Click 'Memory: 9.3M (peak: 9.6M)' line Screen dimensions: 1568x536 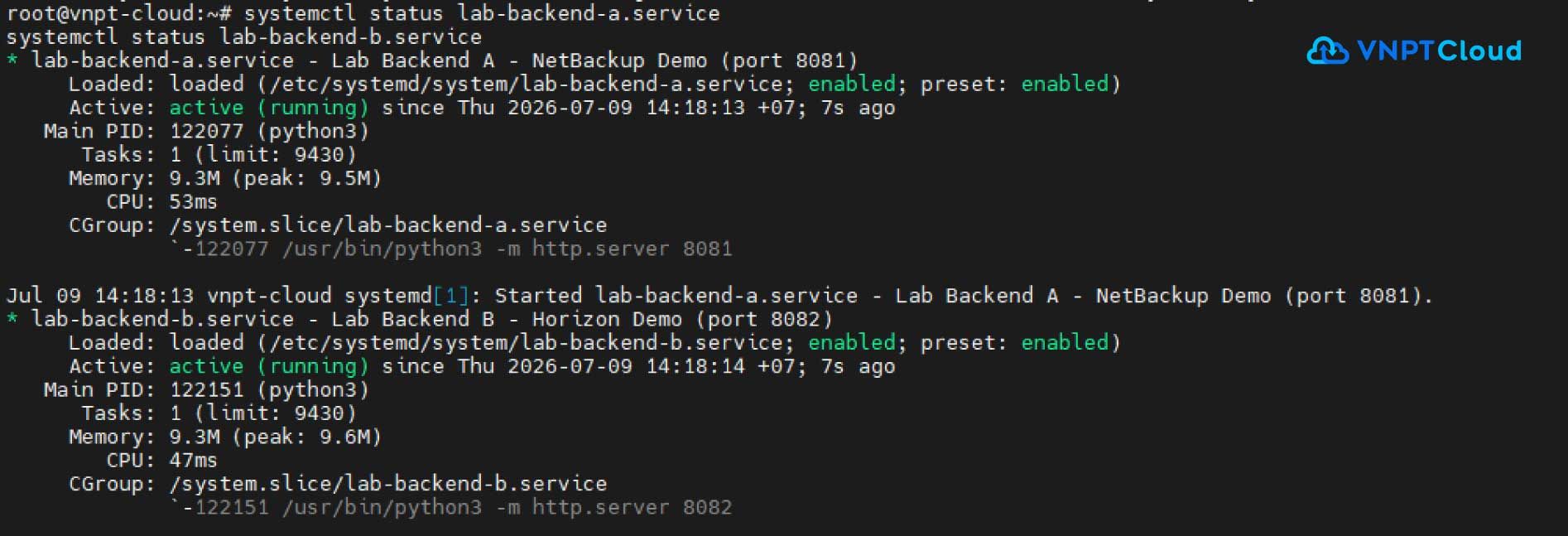225,437
